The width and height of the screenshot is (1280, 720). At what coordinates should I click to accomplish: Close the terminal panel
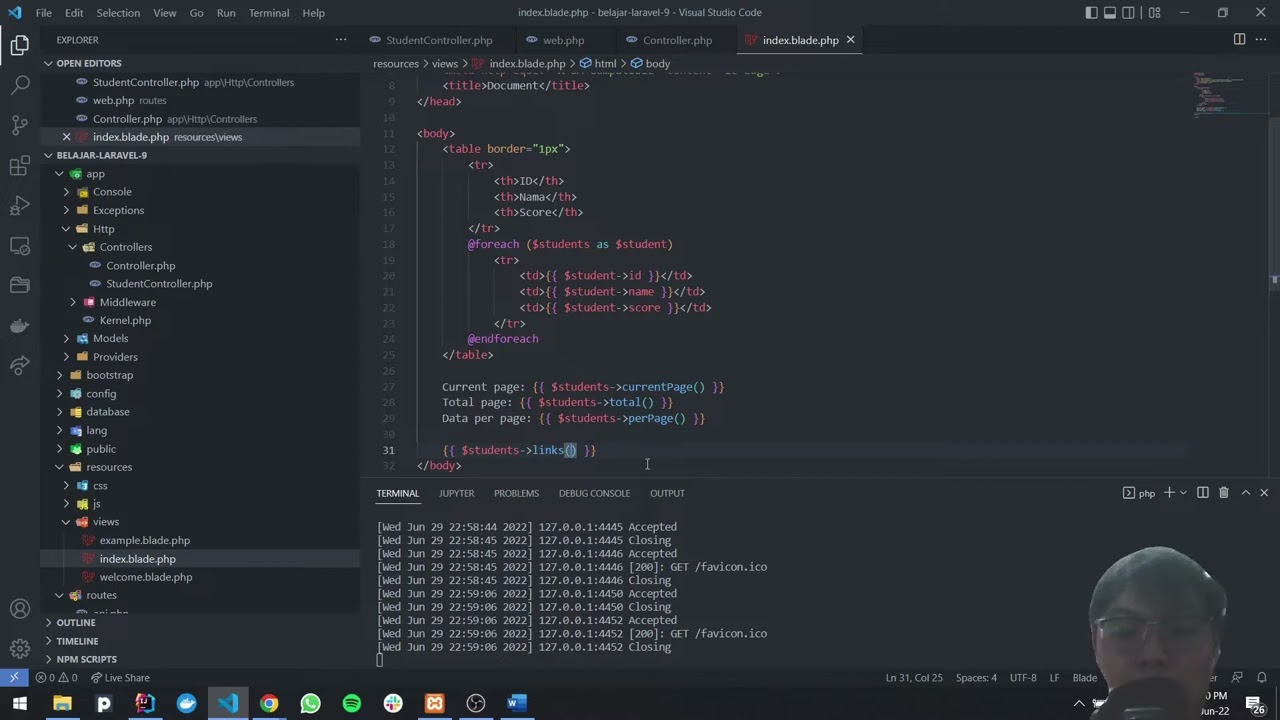click(1264, 493)
